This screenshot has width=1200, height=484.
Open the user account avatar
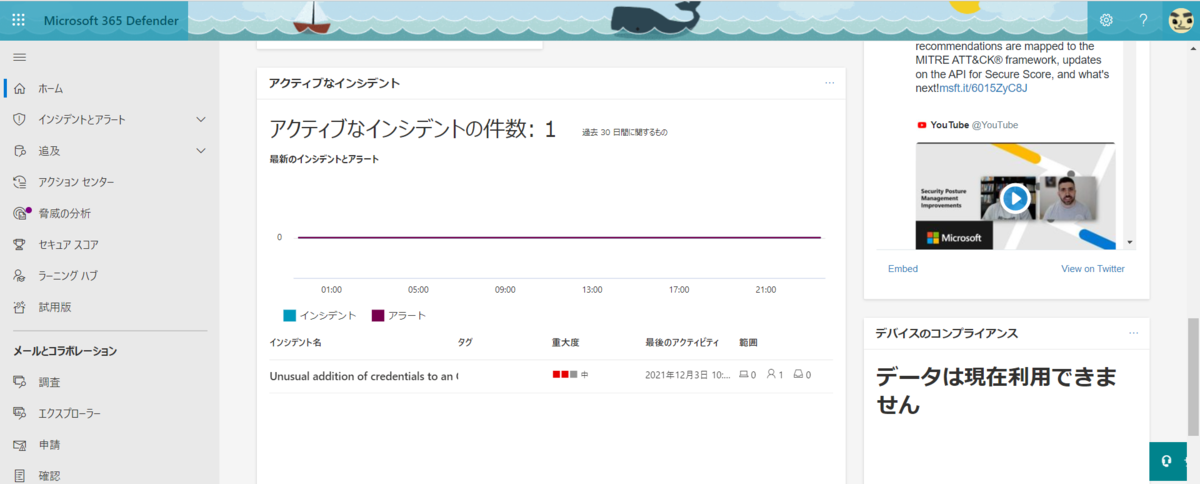(x=1180, y=20)
